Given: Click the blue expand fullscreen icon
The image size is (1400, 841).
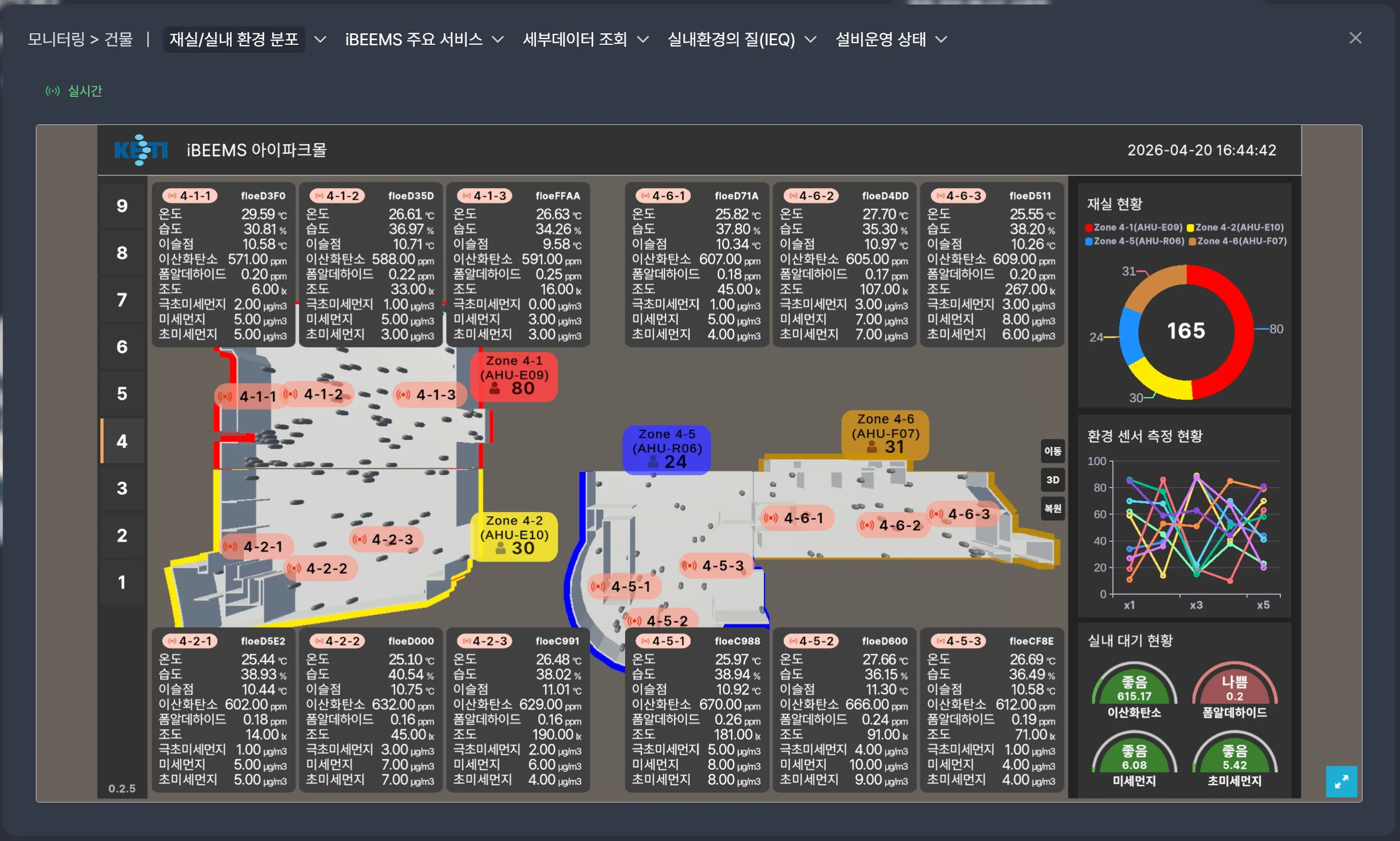Looking at the screenshot, I should (1341, 782).
